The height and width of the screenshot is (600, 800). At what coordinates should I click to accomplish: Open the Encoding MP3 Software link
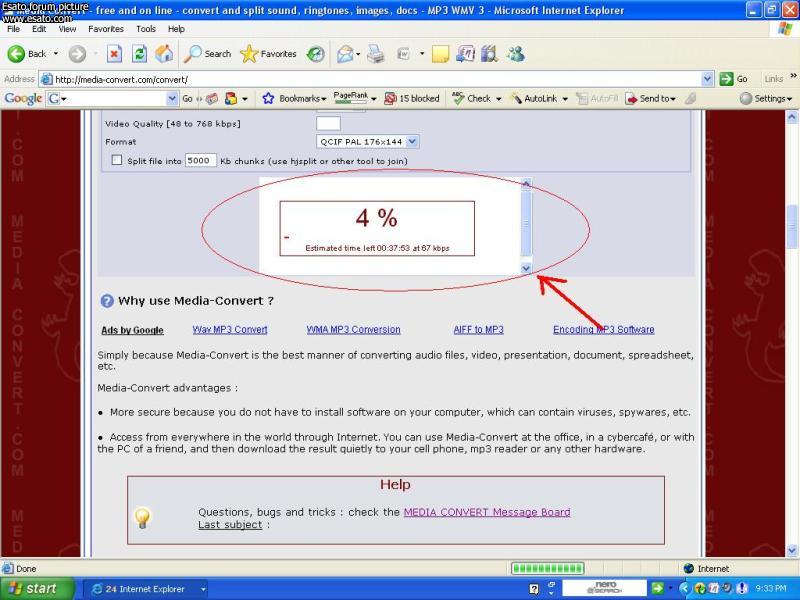coord(604,330)
